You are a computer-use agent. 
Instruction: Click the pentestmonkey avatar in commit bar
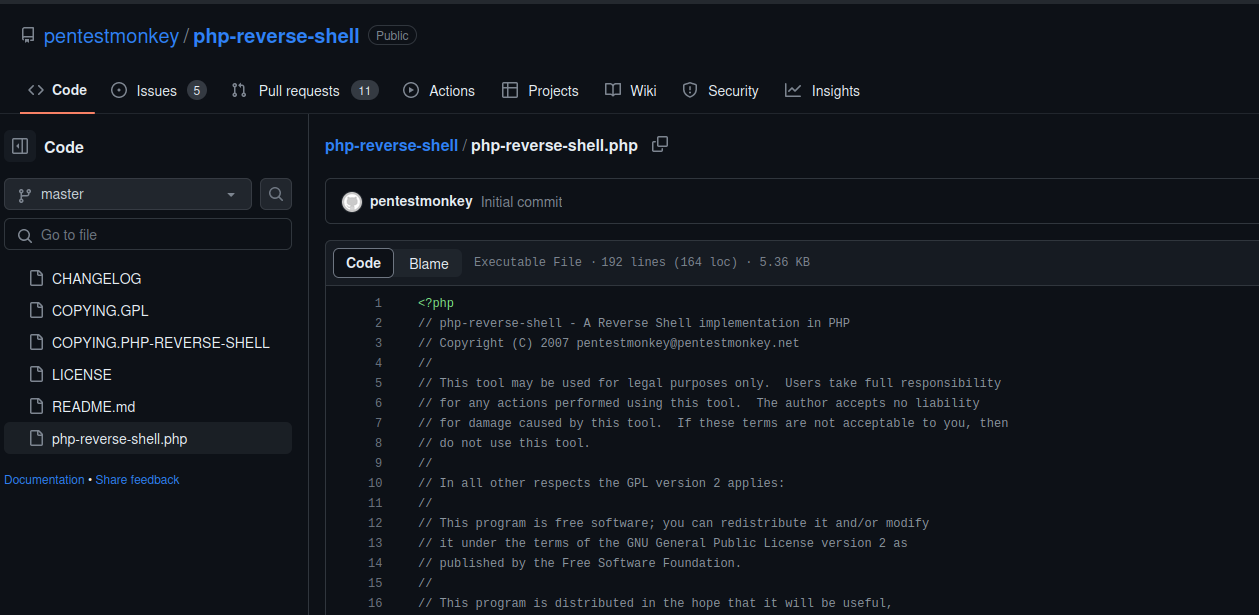352,201
